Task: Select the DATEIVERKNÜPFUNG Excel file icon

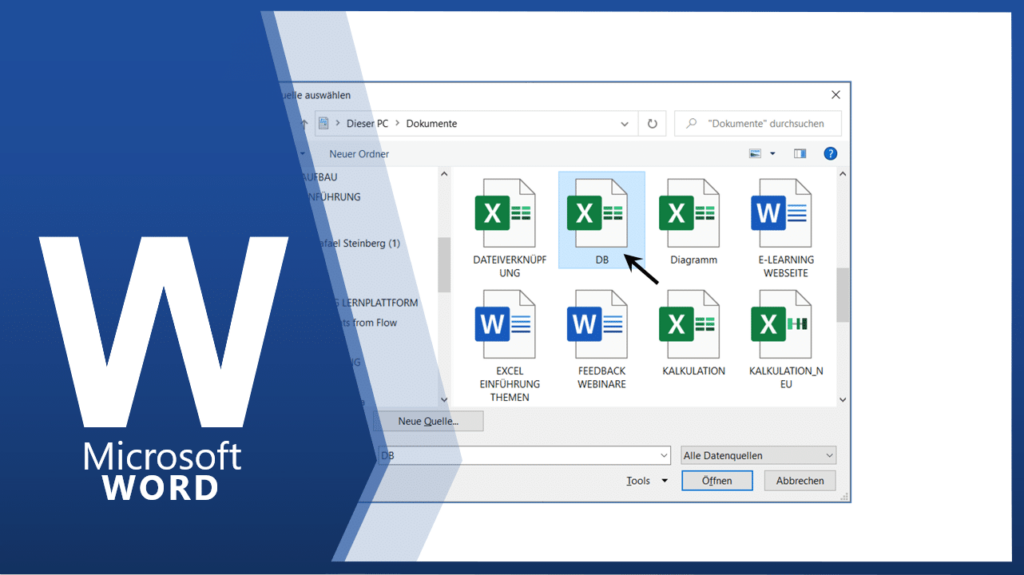Action: [x=505, y=214]
